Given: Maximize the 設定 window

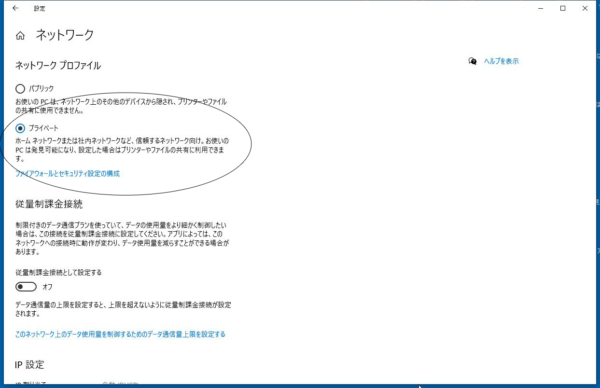Looking at the screenshot, I should pyautogui.click(x=562, y=8).
